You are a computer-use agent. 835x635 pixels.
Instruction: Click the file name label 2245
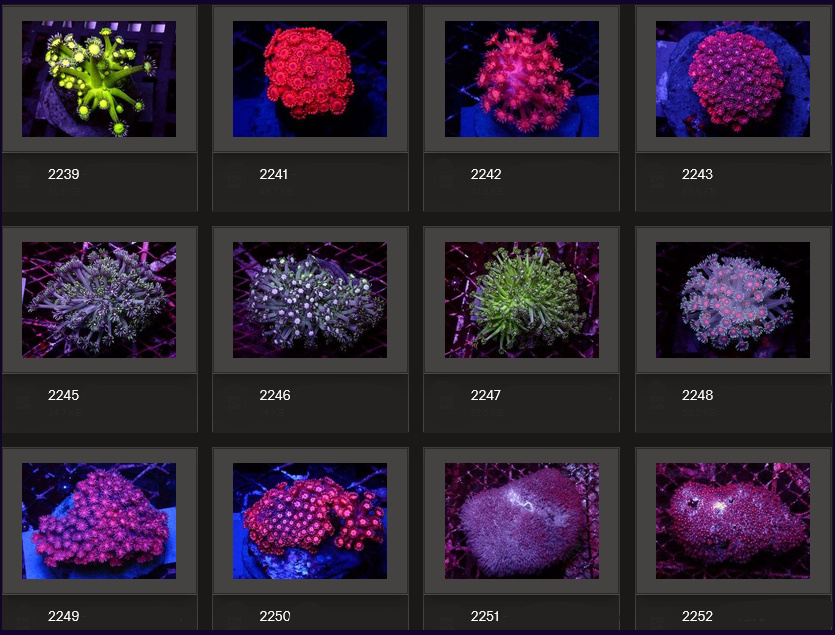(x=63, y=395)
